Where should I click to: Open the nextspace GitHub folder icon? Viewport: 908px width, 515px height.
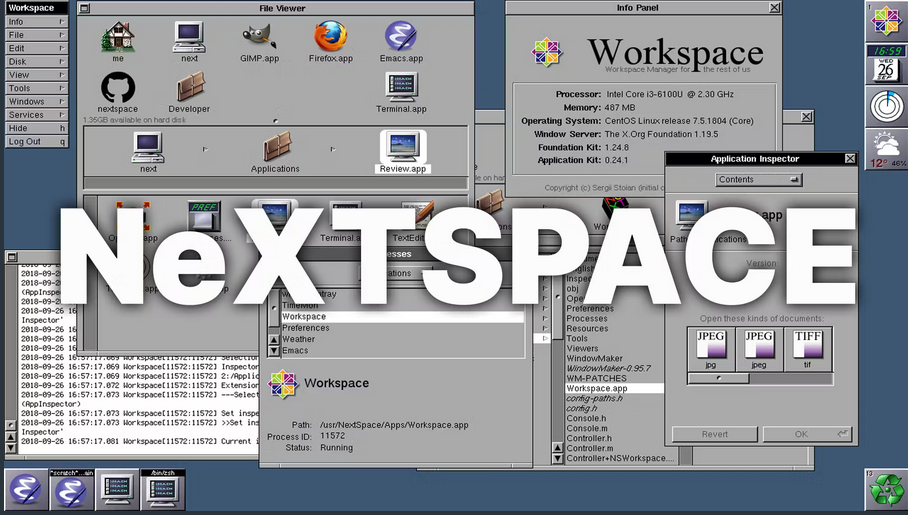click(118, 88)
